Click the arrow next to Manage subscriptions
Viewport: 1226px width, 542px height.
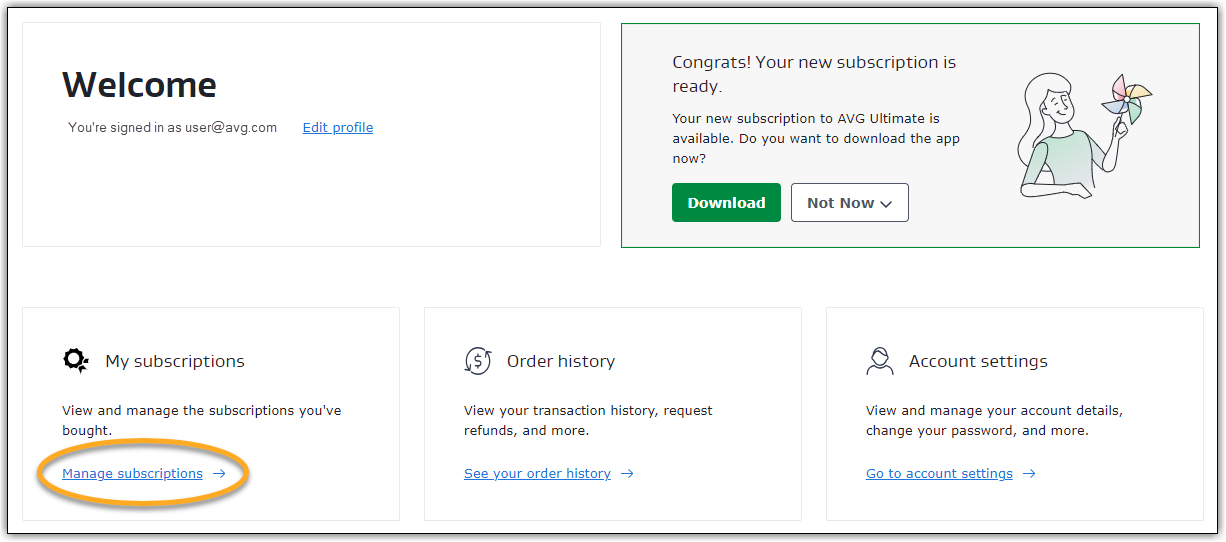(219, 474)
